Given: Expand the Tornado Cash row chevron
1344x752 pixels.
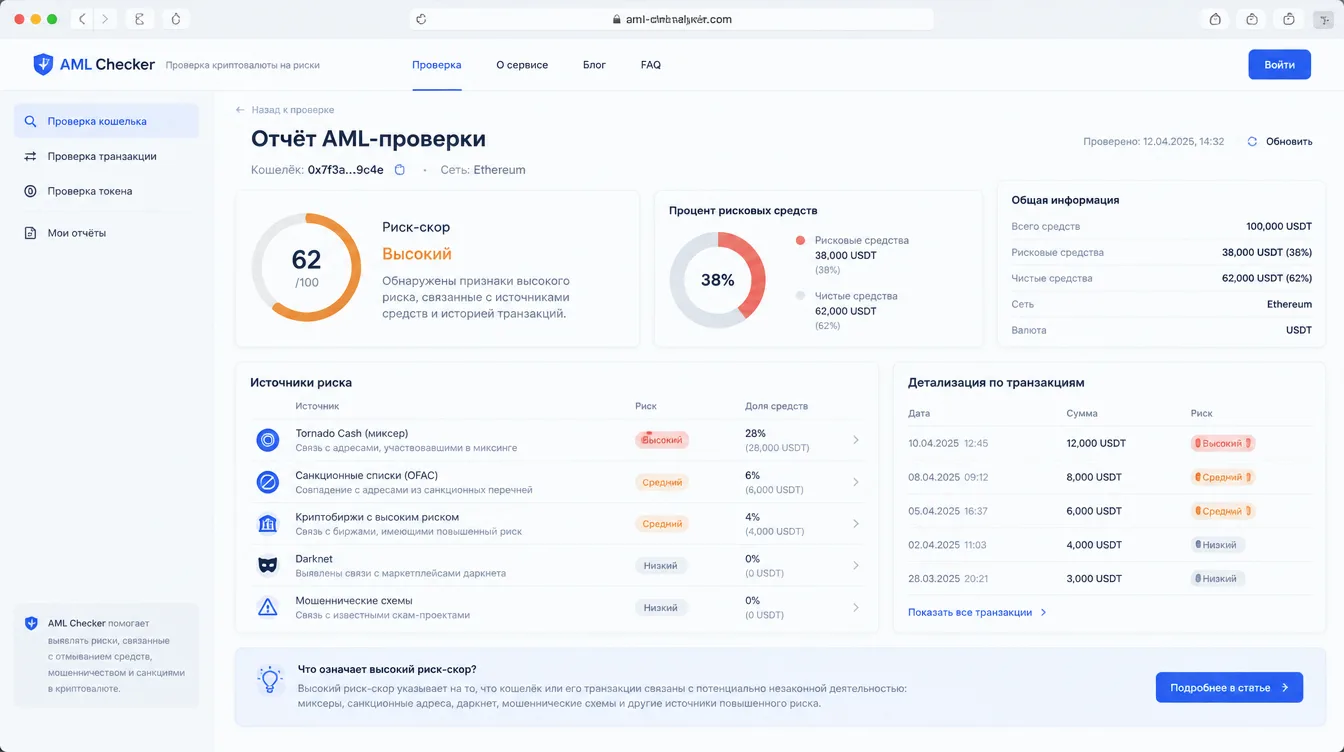Looking at the screenshot, I should pyautogui.click(x=856, y=440).
